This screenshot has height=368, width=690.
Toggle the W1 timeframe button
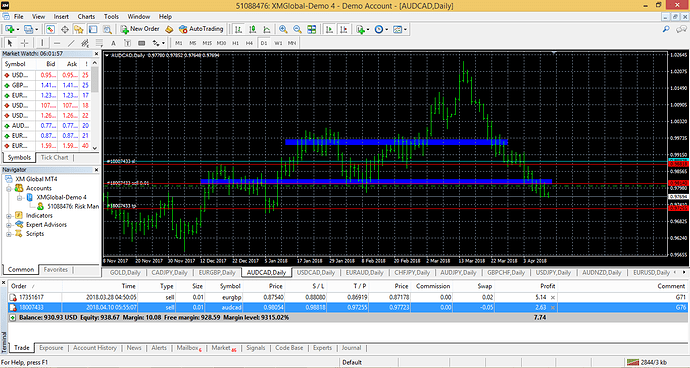click(278, 43)
